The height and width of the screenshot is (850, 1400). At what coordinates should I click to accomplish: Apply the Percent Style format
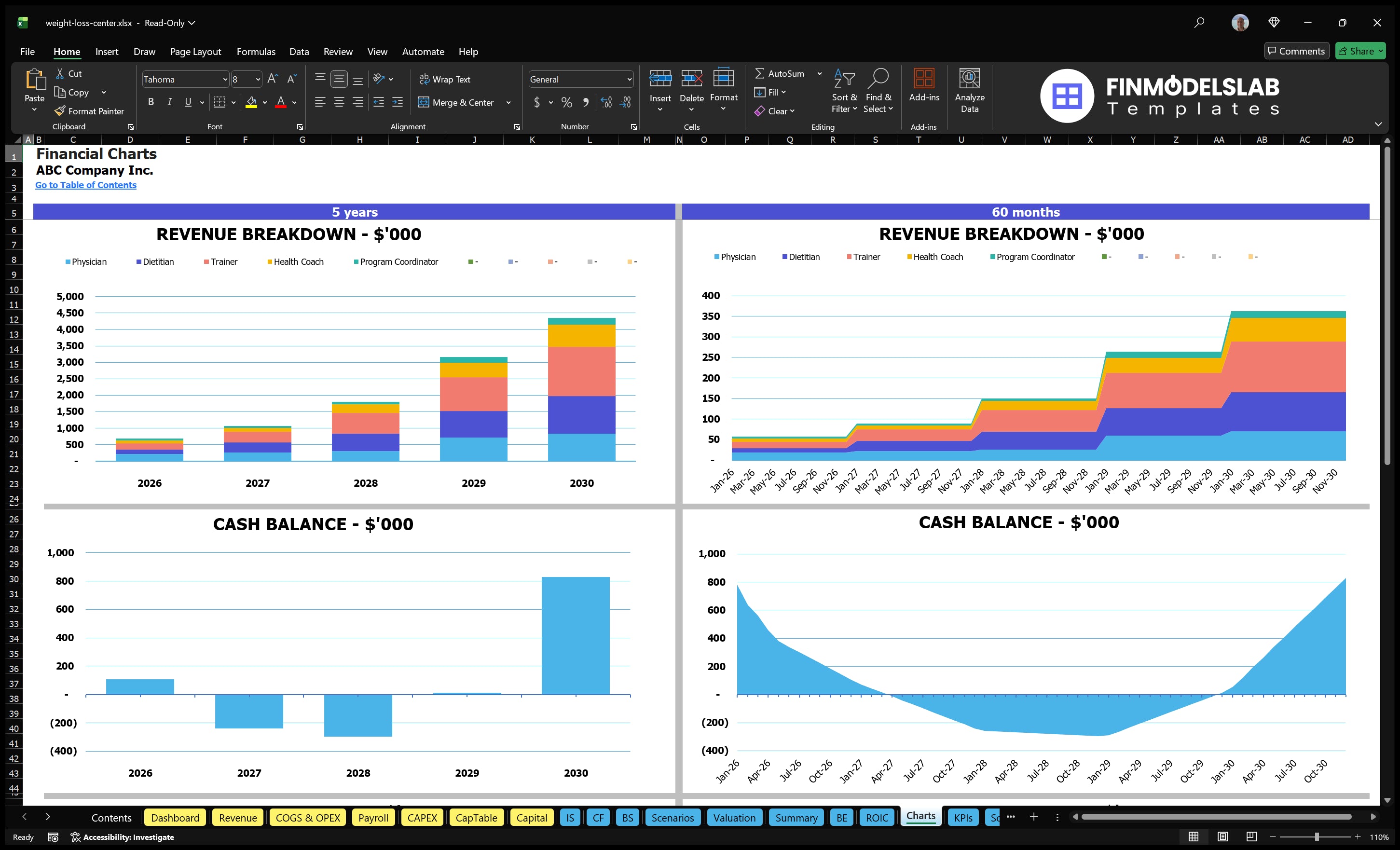[566, 102]
